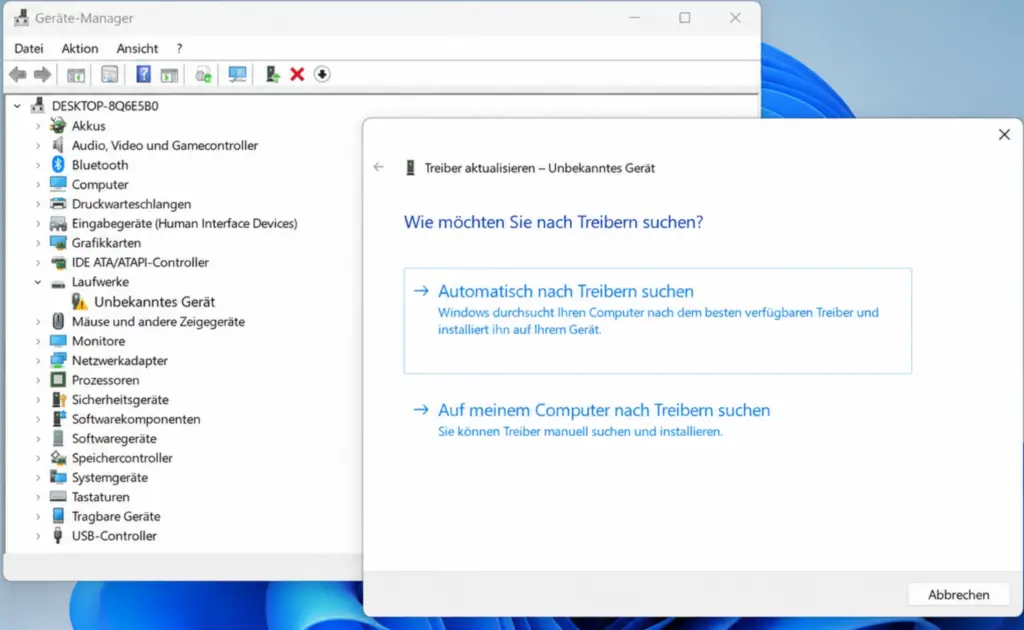
Task: Close the Treiber aktualisieren dialog
Action: tap(1004, 134)
